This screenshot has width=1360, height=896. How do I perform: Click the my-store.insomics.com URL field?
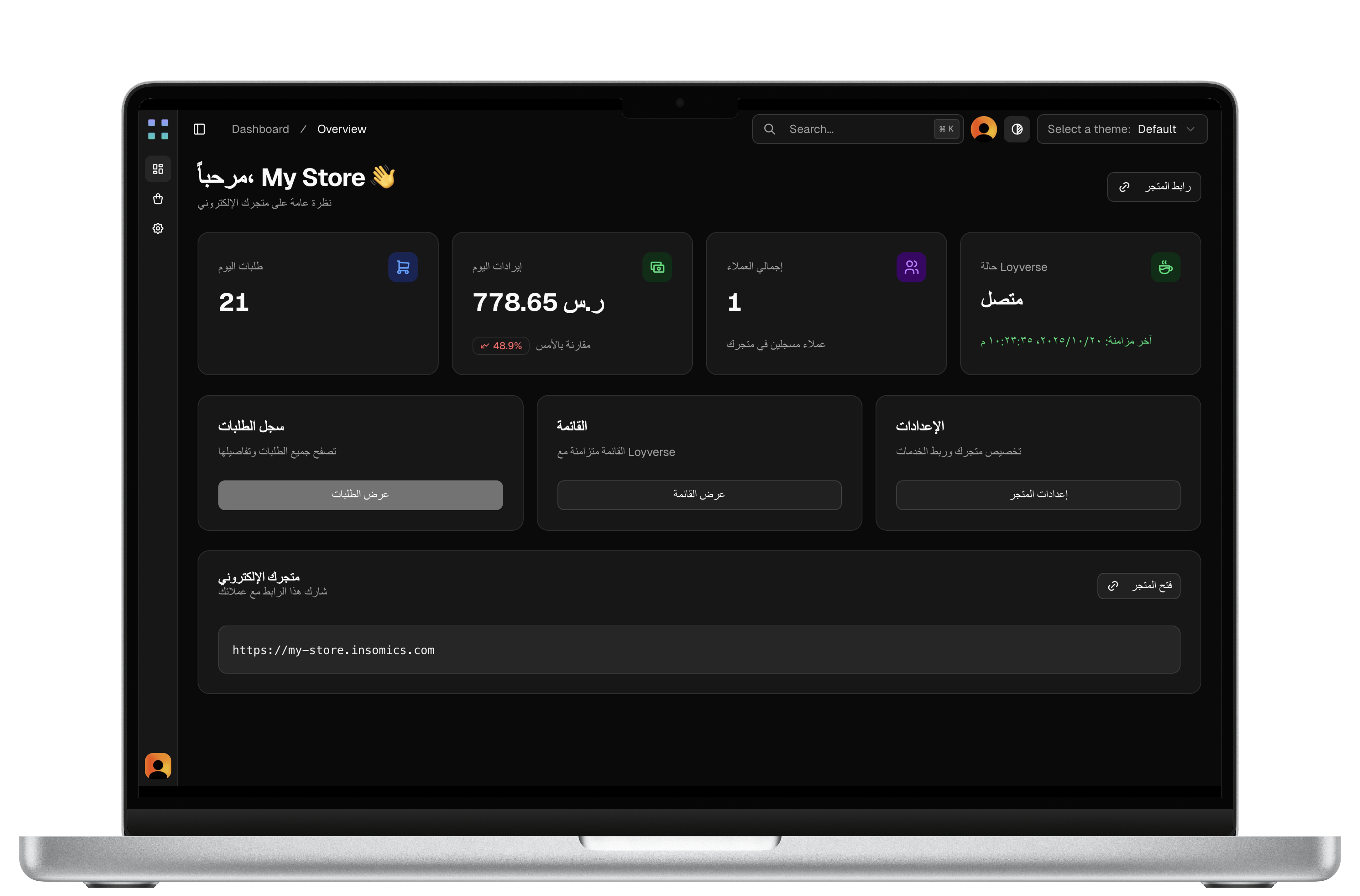699,650
